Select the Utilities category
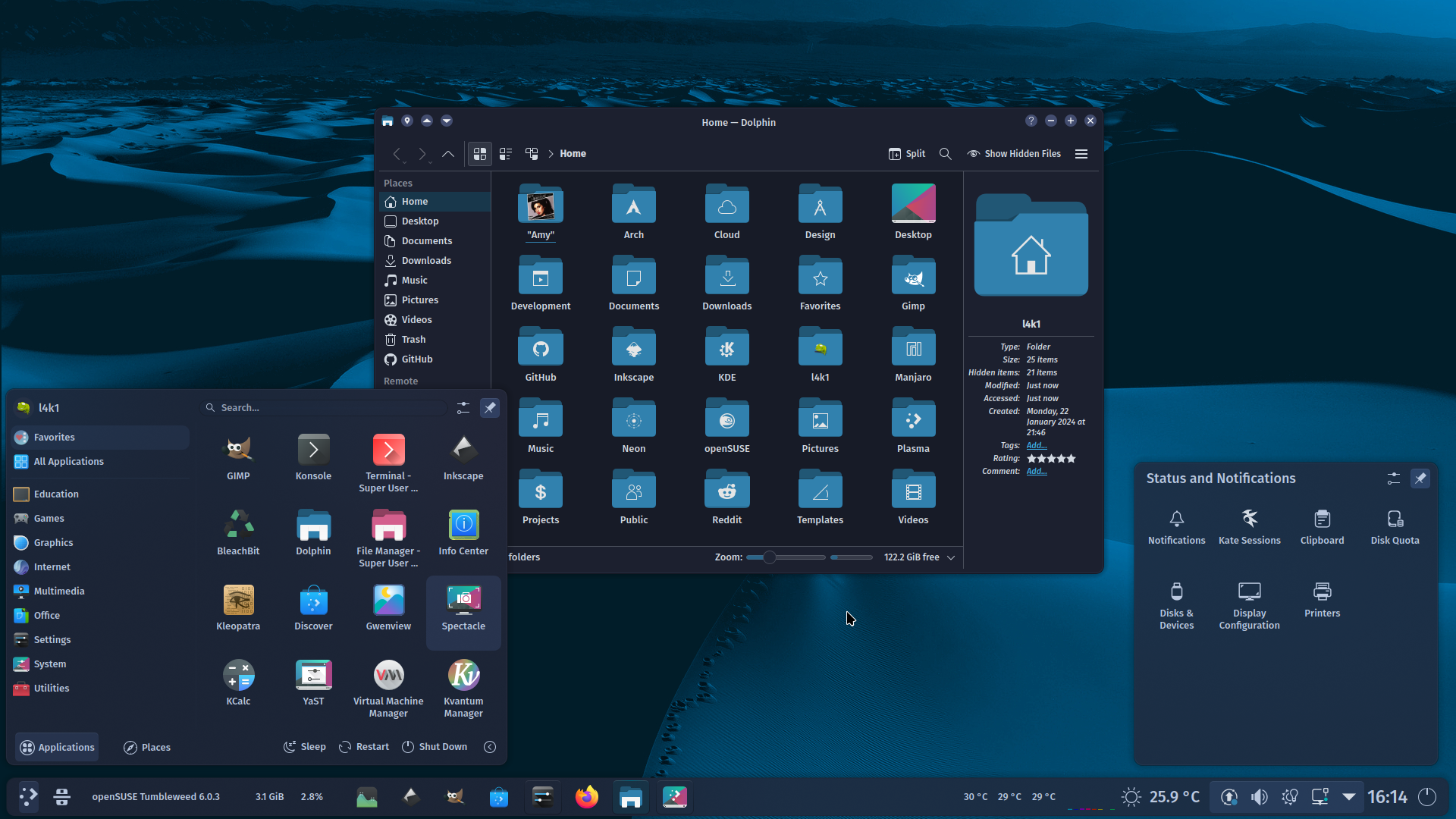The image size is (1456, 819). pos(101,688)
